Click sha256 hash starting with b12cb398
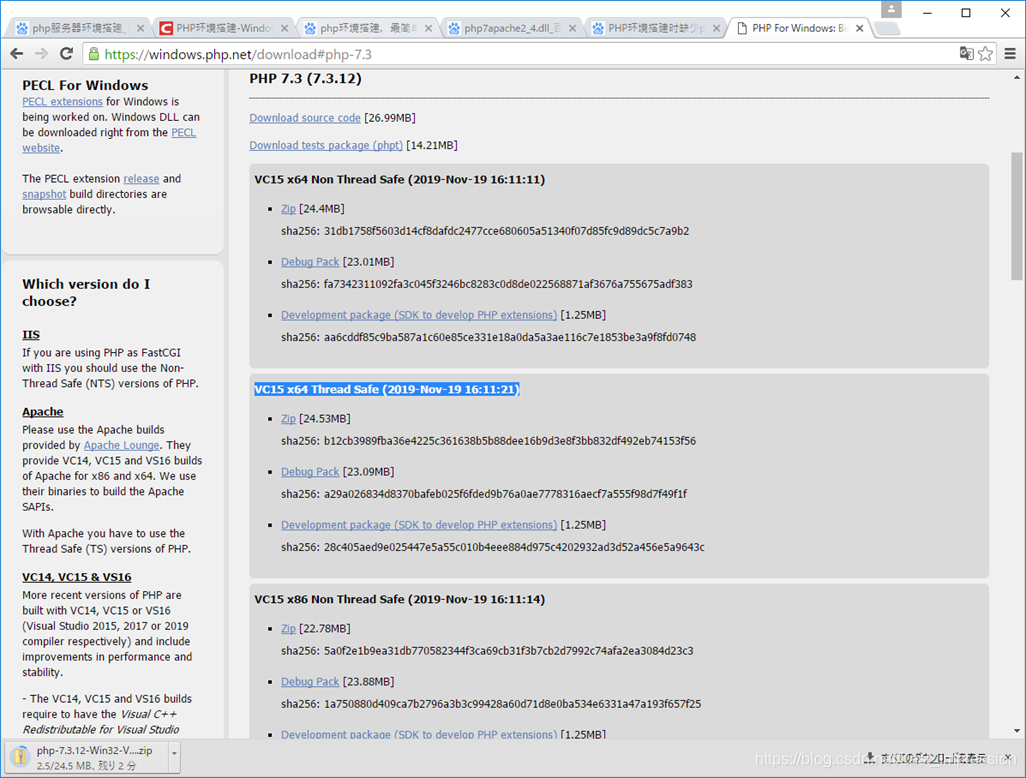 [510, 441]
